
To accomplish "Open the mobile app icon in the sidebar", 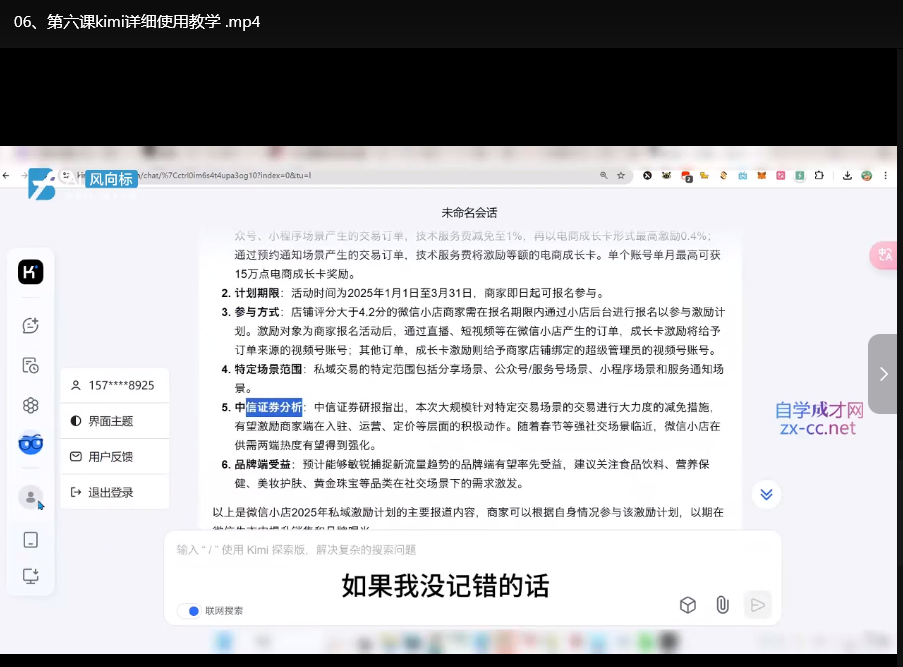I will pyautogui.click(x=31, y=540).
